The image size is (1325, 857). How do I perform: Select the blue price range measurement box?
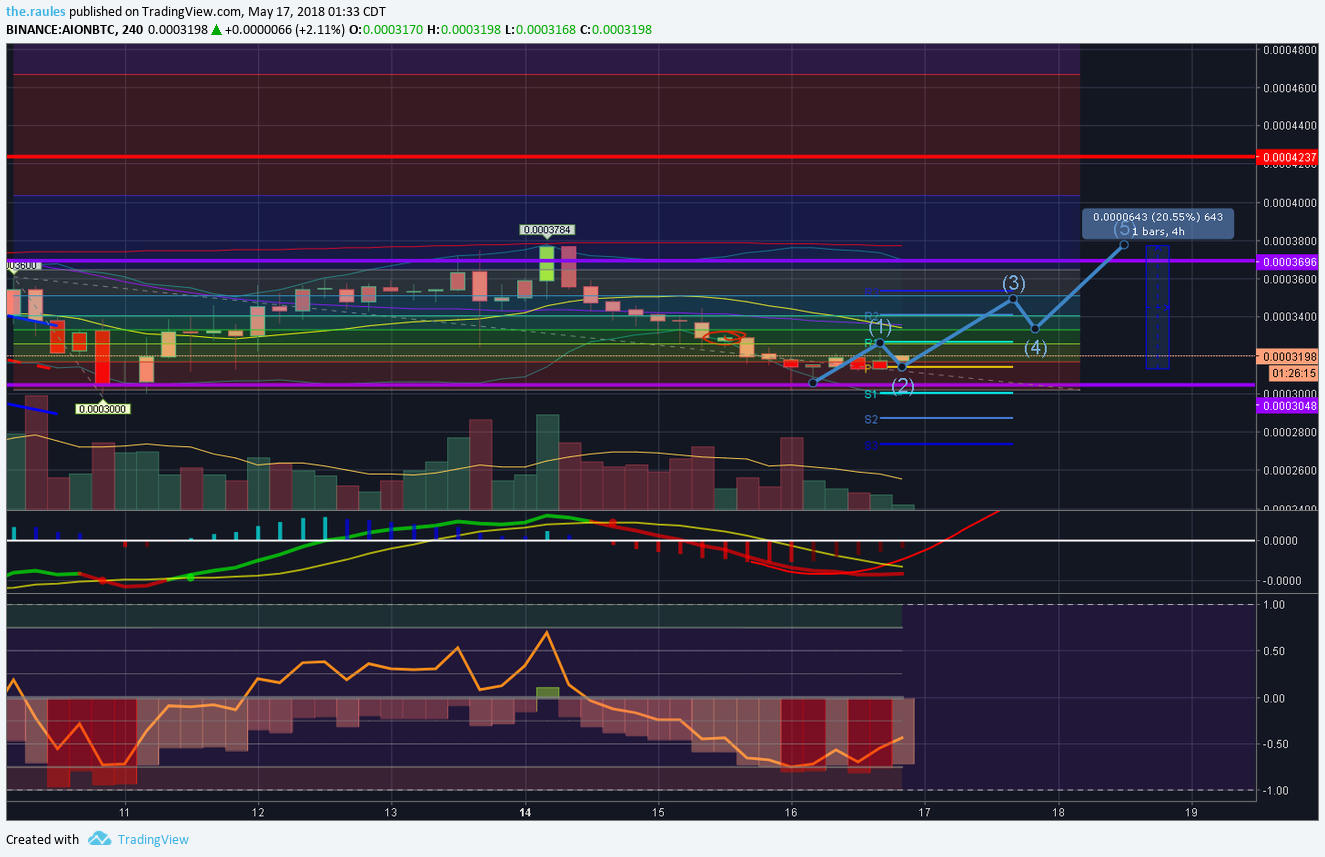1157,307
